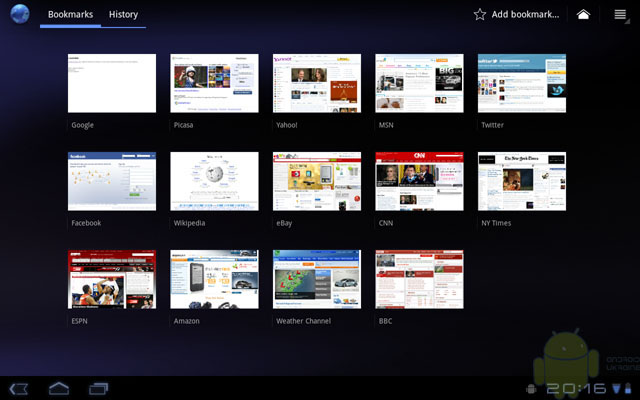This screenshot has height=400, width=640.
Task: Open the NY Times bookmark thumbnail
Action: click(522, 181)
